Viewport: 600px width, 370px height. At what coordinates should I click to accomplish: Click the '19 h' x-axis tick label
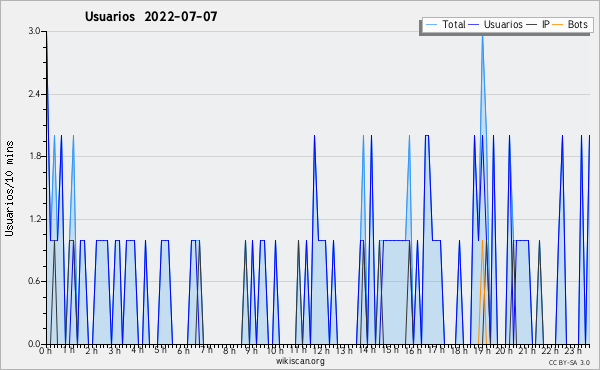482,351
